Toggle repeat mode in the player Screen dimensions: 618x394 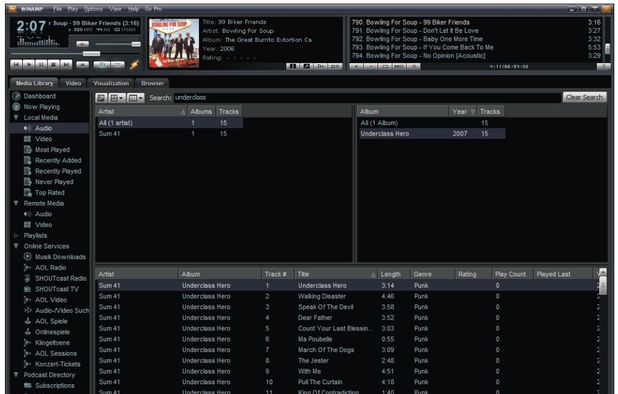click(x=117, y=65)
